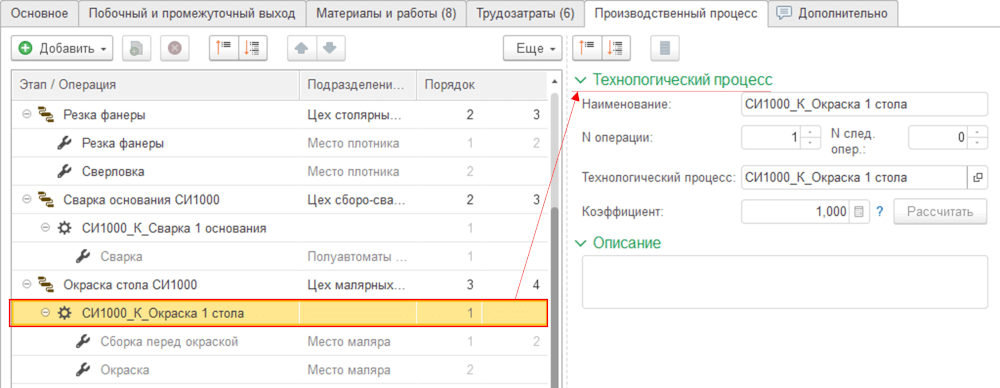Click the red delete icon in left toolbar

(174, 48)
